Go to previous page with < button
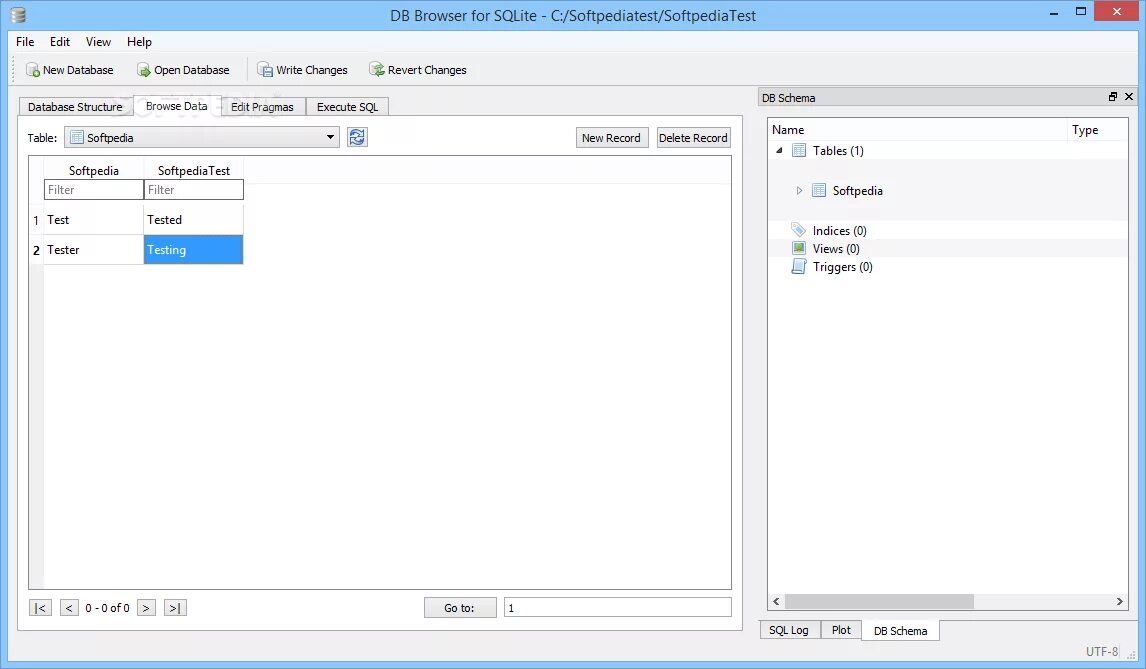Screen dimensions: 1146x669 (x=69, y=608)
